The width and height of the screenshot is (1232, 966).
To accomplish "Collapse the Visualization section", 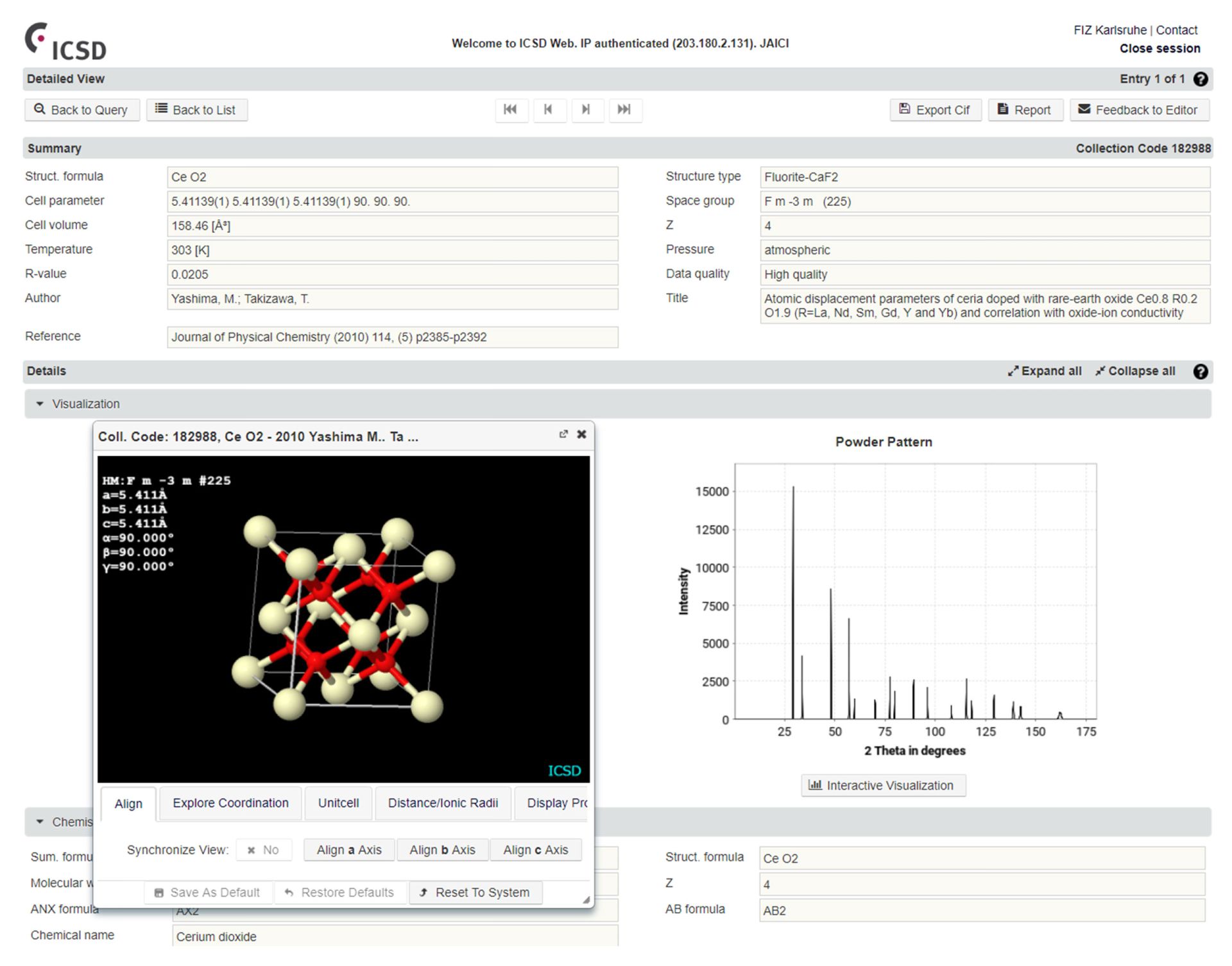I will [x=40, y=404].
